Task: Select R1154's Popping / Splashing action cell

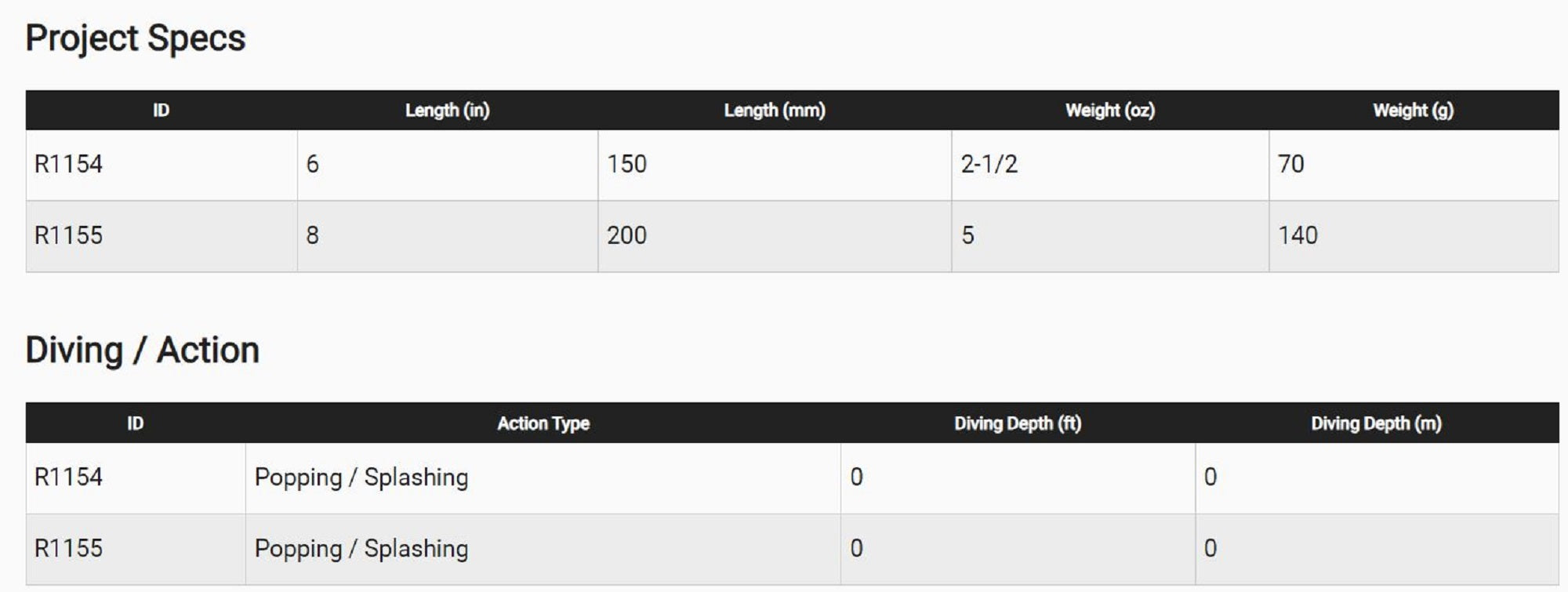Action: click(x=361, y=477)
